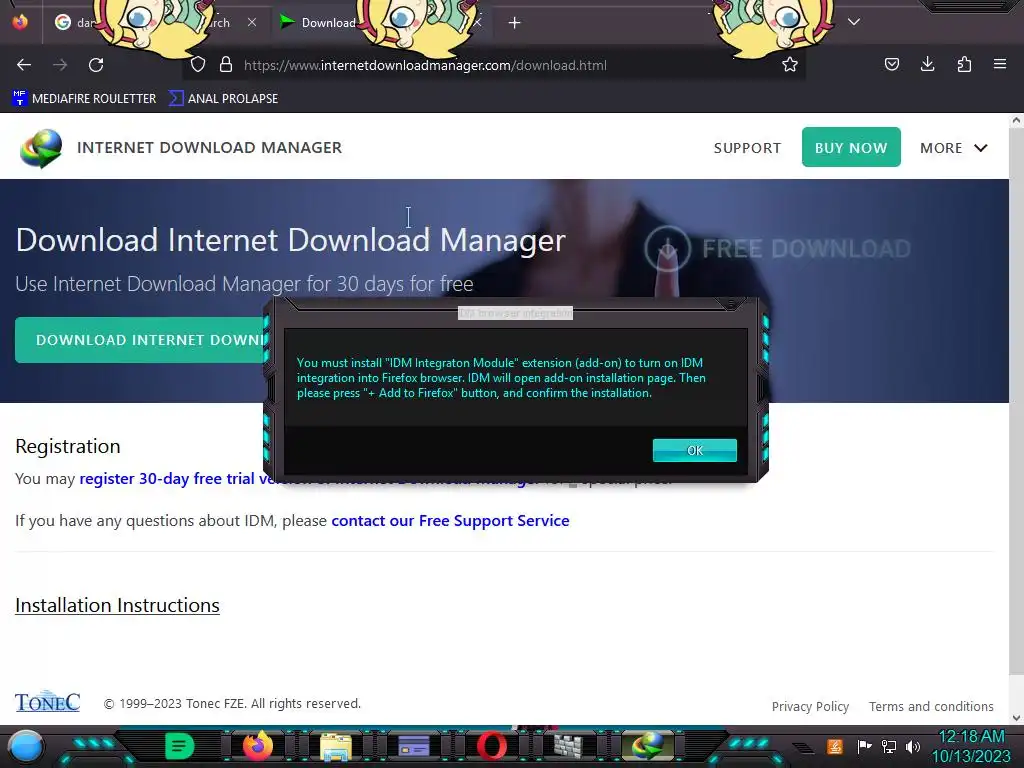The height and width of the screenshot is (768, 1024).
Task: Click the Tonec logo in footer
Action: pos(47,701)
